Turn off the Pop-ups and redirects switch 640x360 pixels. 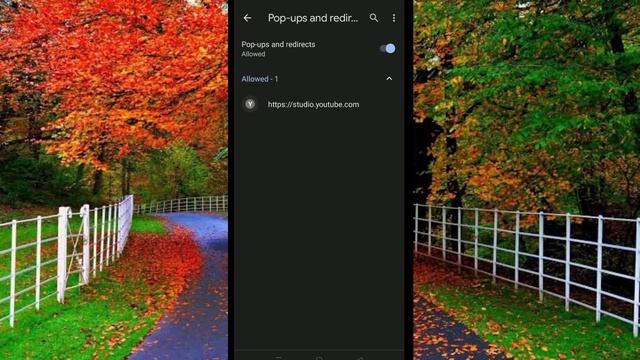(387, 49)
